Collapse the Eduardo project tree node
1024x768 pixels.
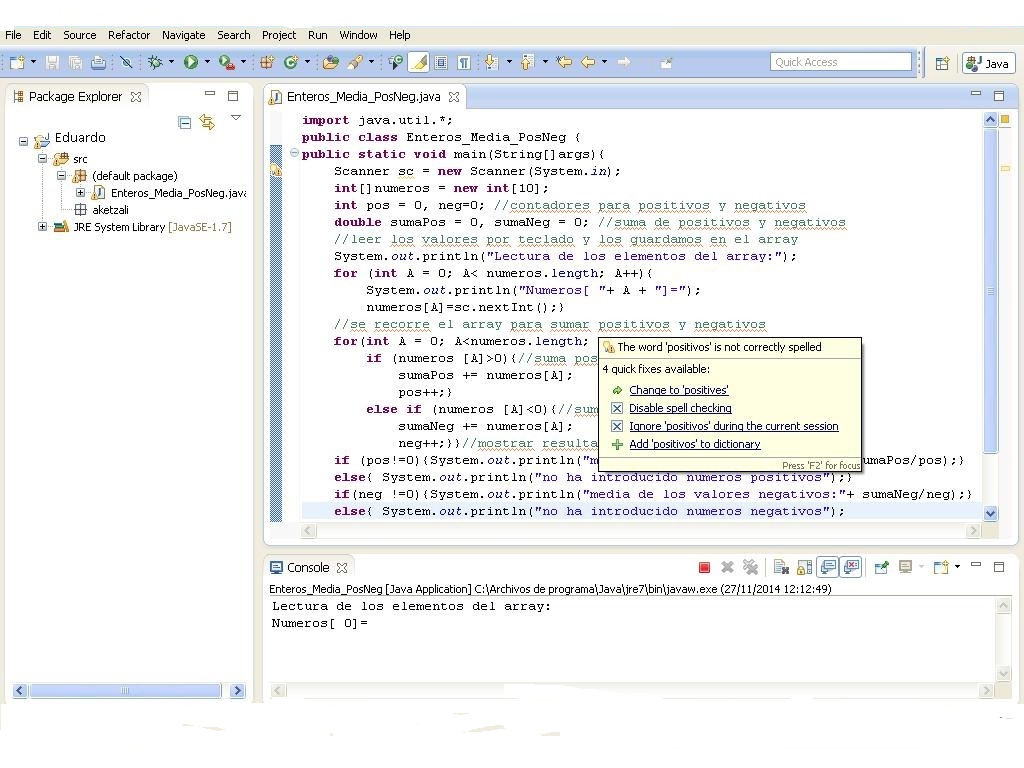pyautogui.click(x=24, y=141)
